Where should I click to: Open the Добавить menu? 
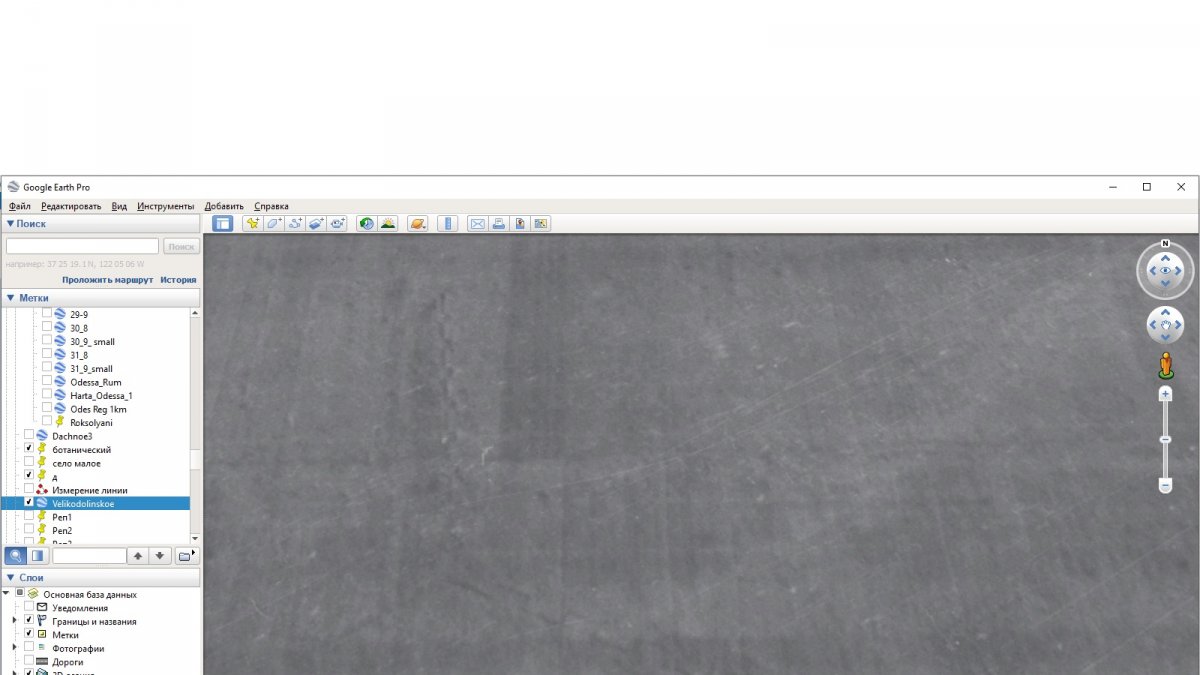pyautogui.click(x=224, y=206)
